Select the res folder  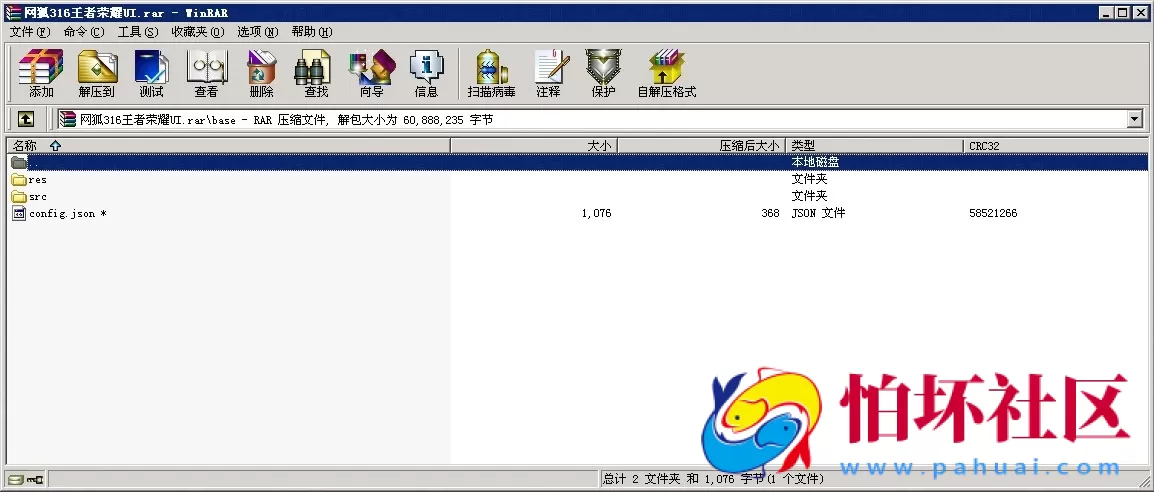(37, 180)
